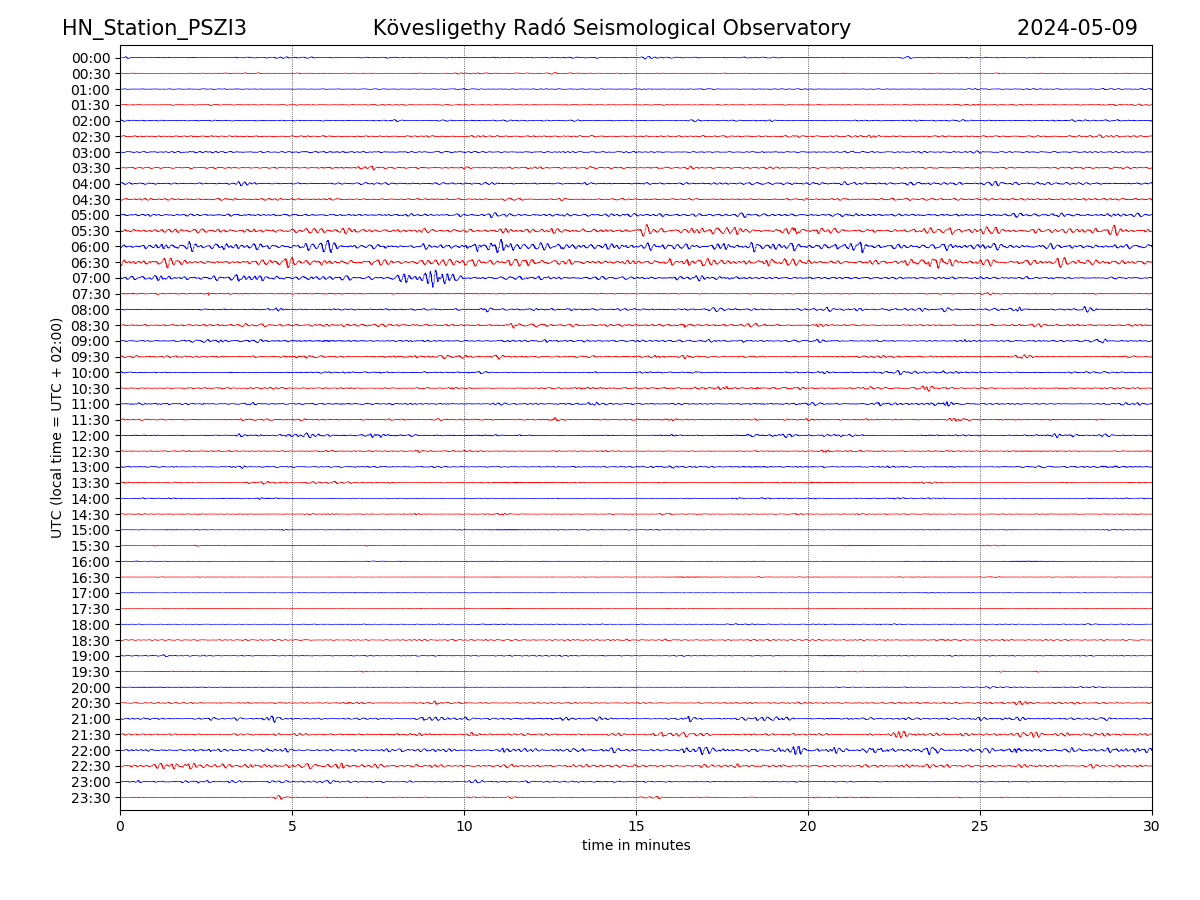Select the 2024-05-09 date label
This screenshot has height=900, width=1200.
coord(1076,28)
